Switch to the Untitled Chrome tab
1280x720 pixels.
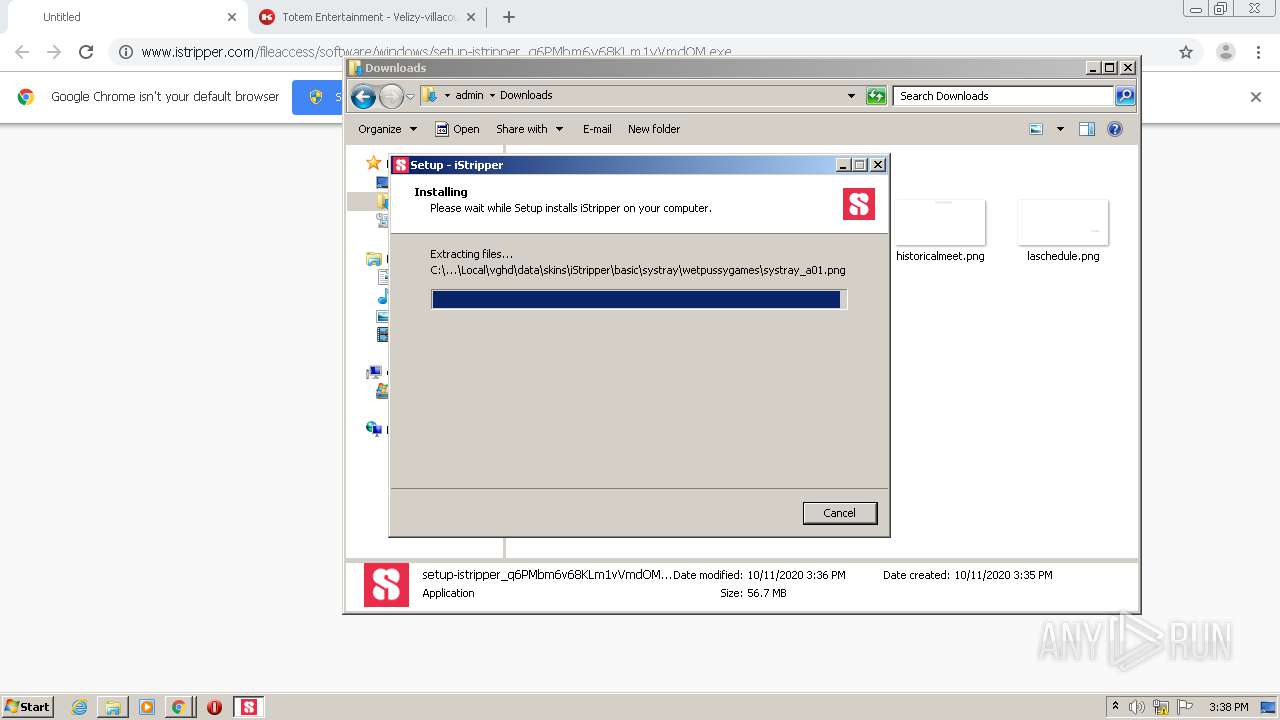pyautogui.click(x=125, y=17)
